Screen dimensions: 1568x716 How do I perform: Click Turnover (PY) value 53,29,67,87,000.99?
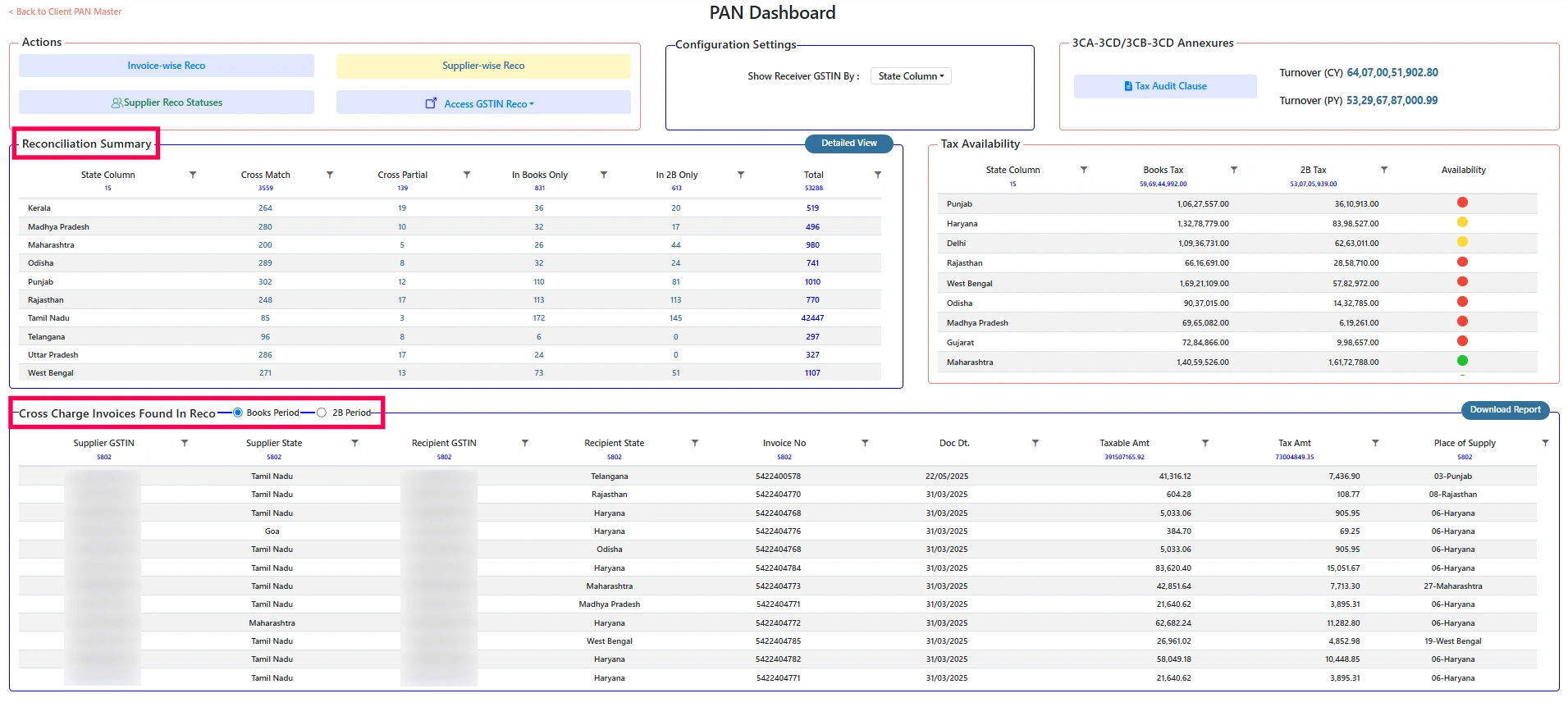1392,101
